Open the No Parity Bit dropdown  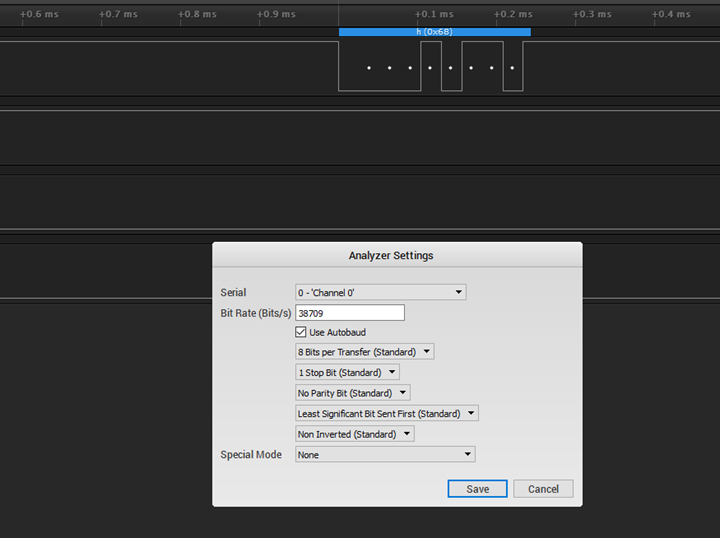[x=352, y=393]
